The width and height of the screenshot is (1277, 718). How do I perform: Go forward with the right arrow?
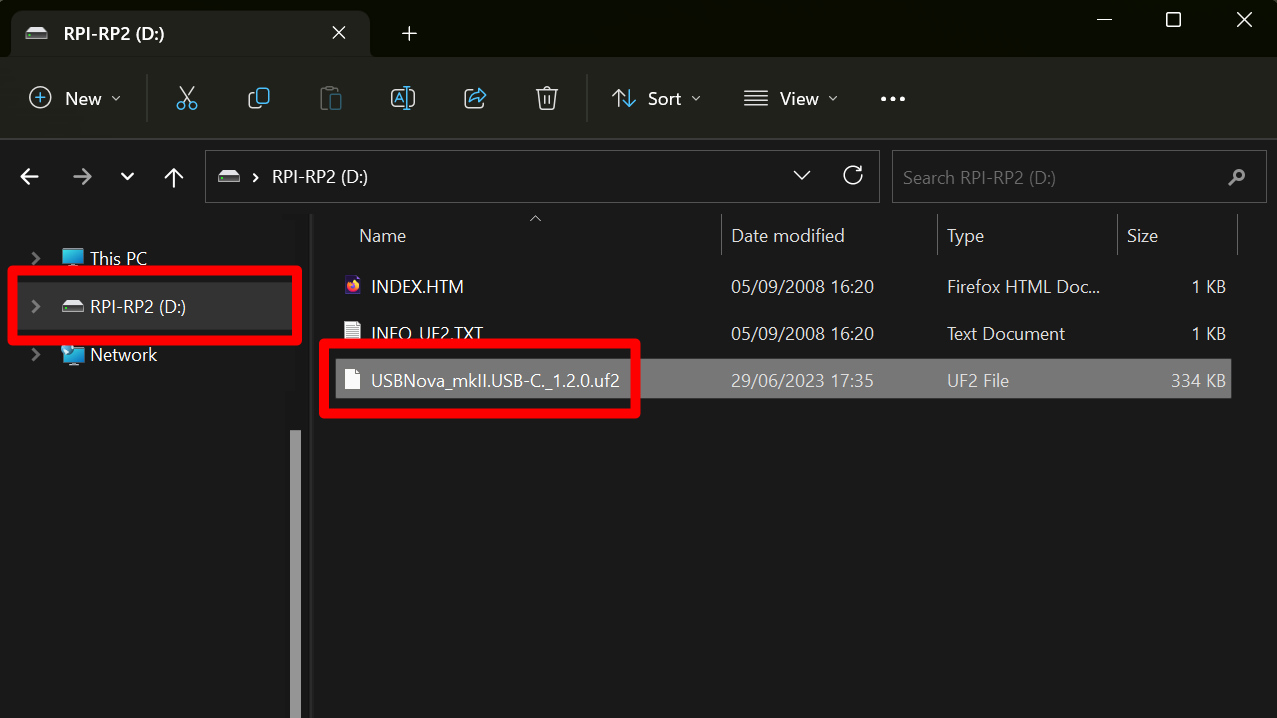click(82, 177)
